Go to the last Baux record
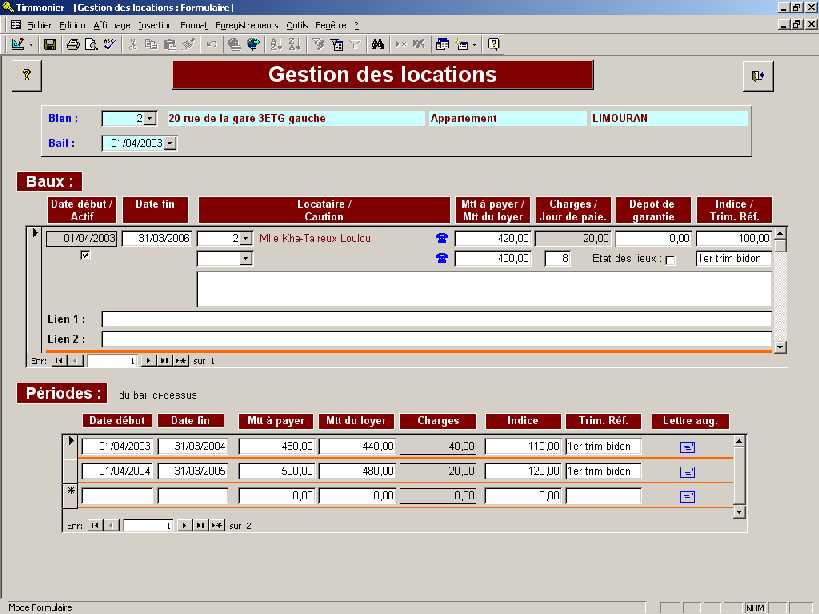The image size is (819, 614). (164, 360)
